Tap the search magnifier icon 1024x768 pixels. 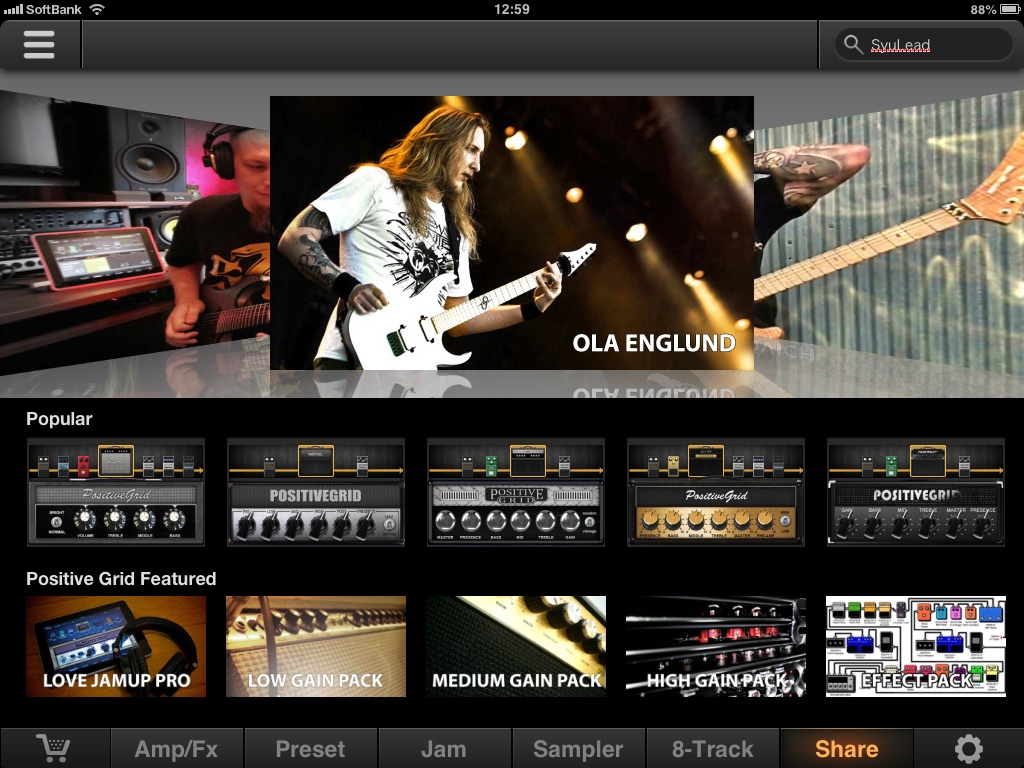(x=852, y=44)
